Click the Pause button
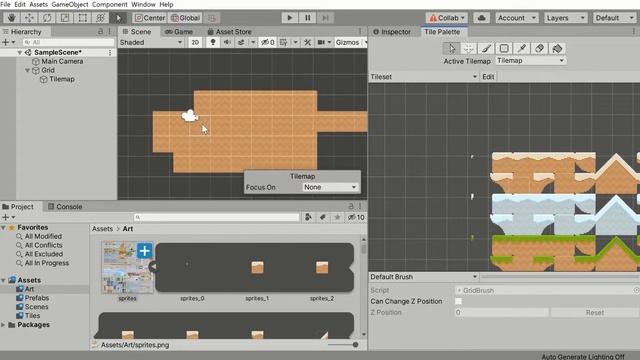 pyautogui.click(x=308, y=18)
